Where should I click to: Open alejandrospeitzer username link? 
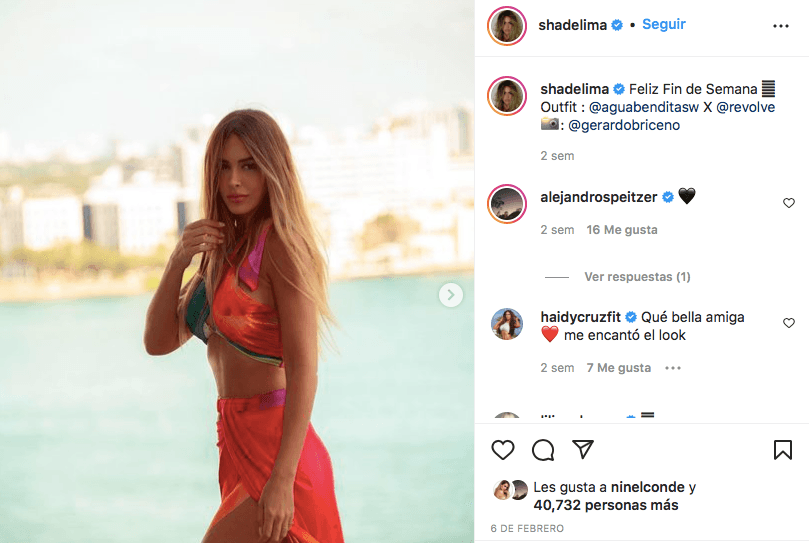click(598, 197)
